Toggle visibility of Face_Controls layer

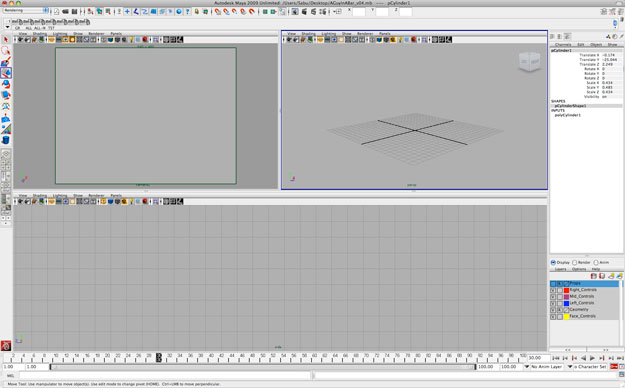tap(553, 316)
